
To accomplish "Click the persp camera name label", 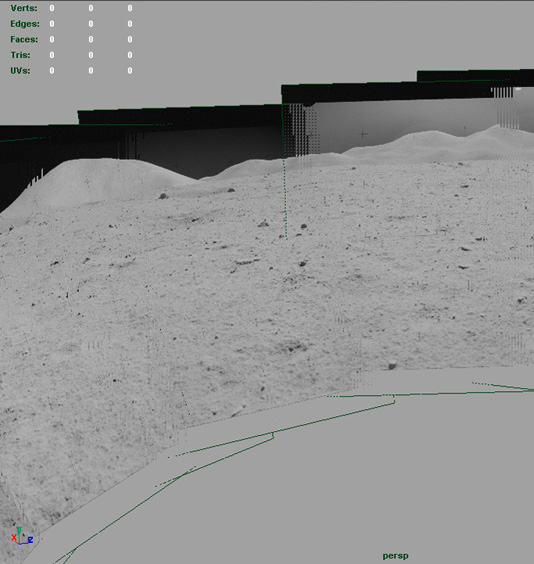I will point(396,556).
